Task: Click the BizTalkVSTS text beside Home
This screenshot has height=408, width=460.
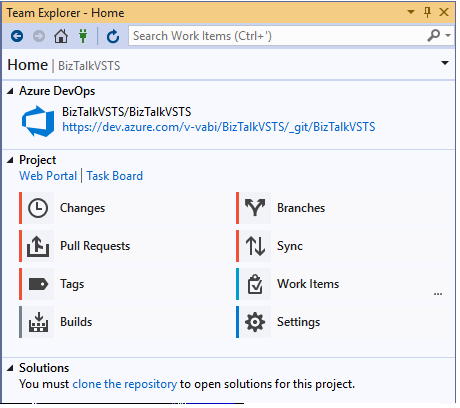Action: click(x=89, y=66)
